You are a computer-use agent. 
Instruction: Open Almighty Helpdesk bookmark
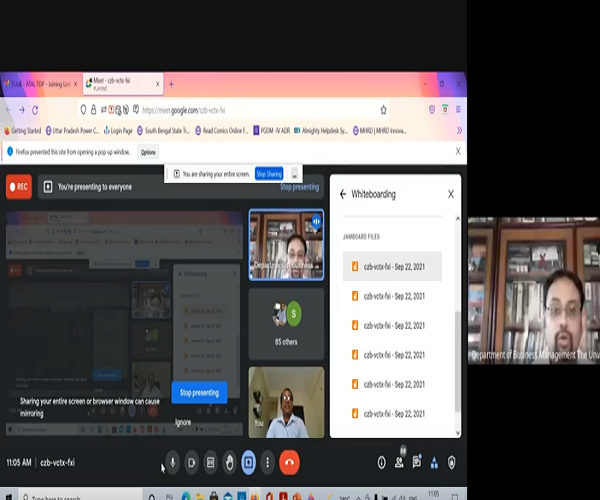pyautogui.click(x=321, y=130)
